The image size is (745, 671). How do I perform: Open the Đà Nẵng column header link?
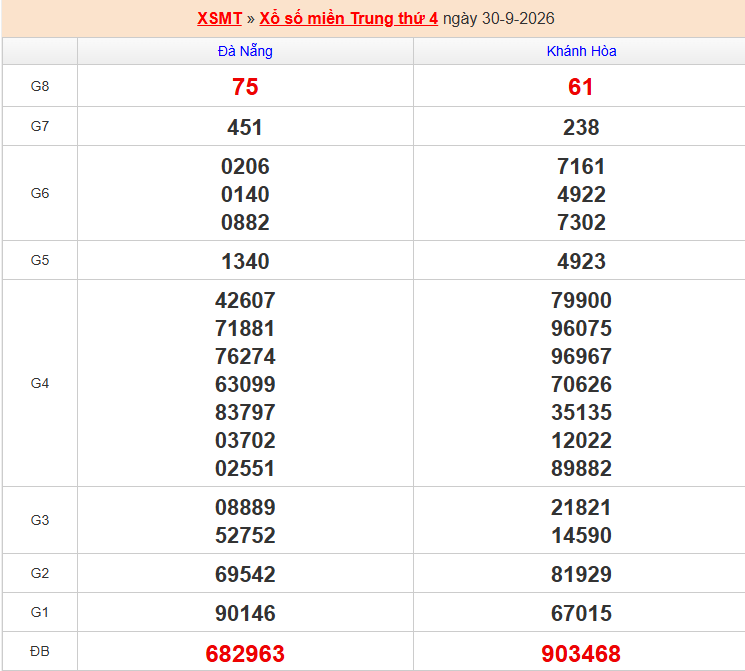coord(245,51)
